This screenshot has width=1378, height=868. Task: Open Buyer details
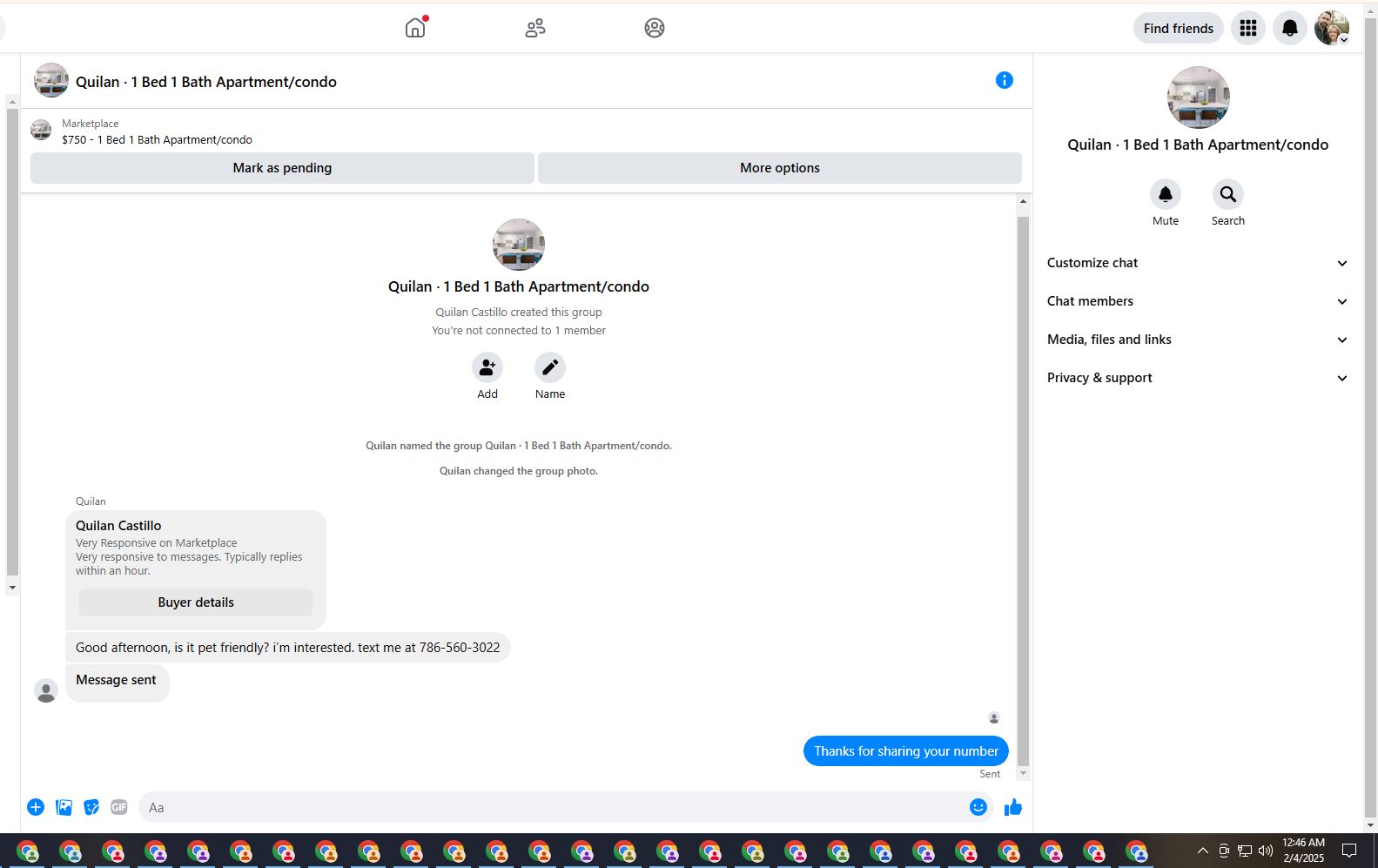pos(196,602)
